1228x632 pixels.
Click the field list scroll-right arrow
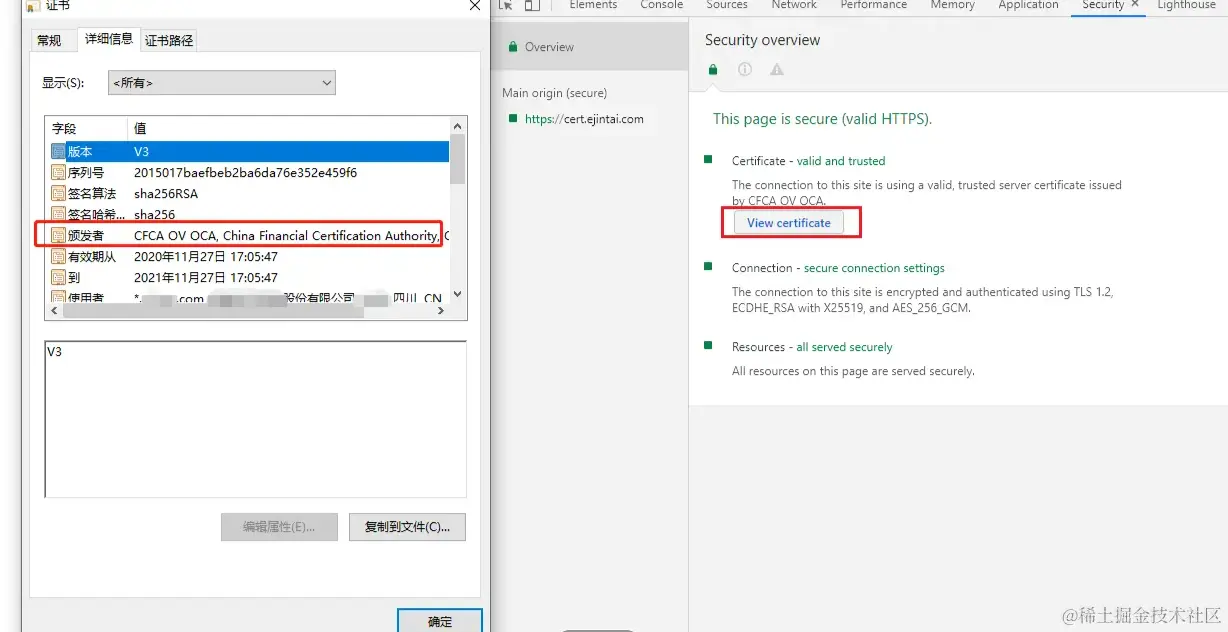coord(441,310)
